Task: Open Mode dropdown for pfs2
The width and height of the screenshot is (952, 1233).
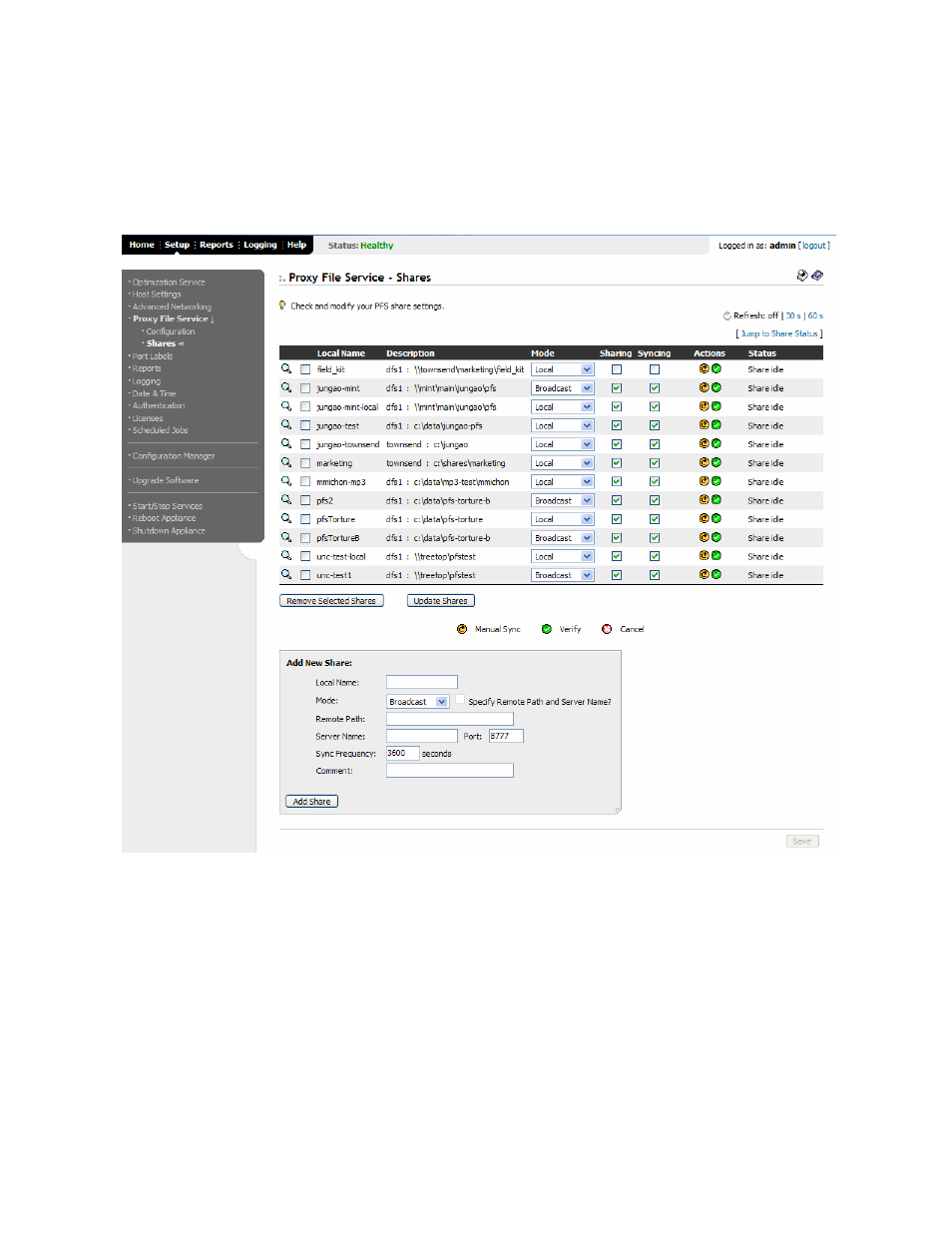Action: [x=563, y=500]
